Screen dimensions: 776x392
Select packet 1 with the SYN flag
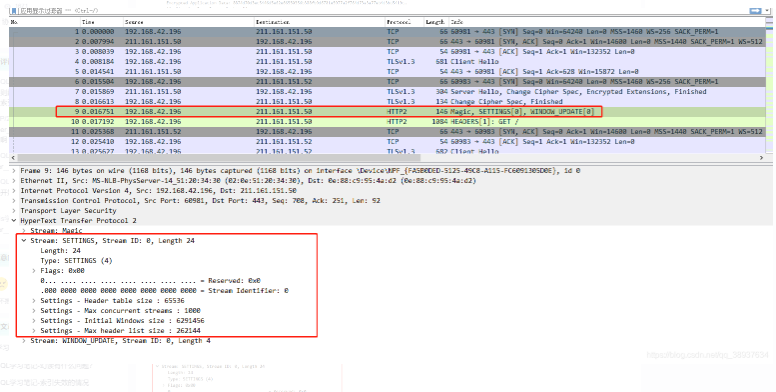coord(387,32)
